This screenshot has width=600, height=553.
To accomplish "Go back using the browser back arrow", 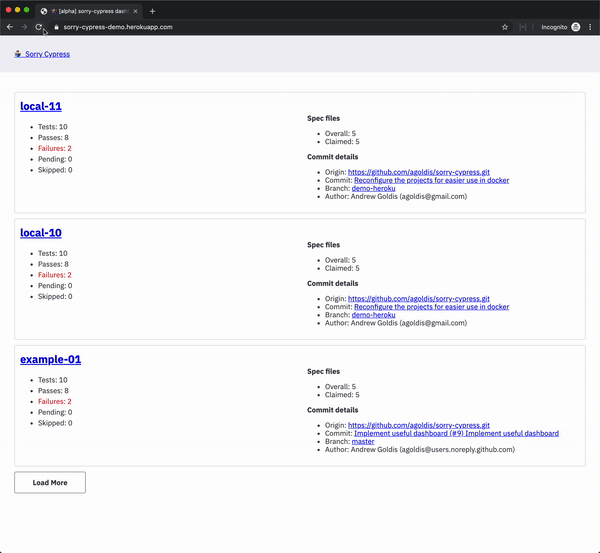I will click(x=10, y=27).
